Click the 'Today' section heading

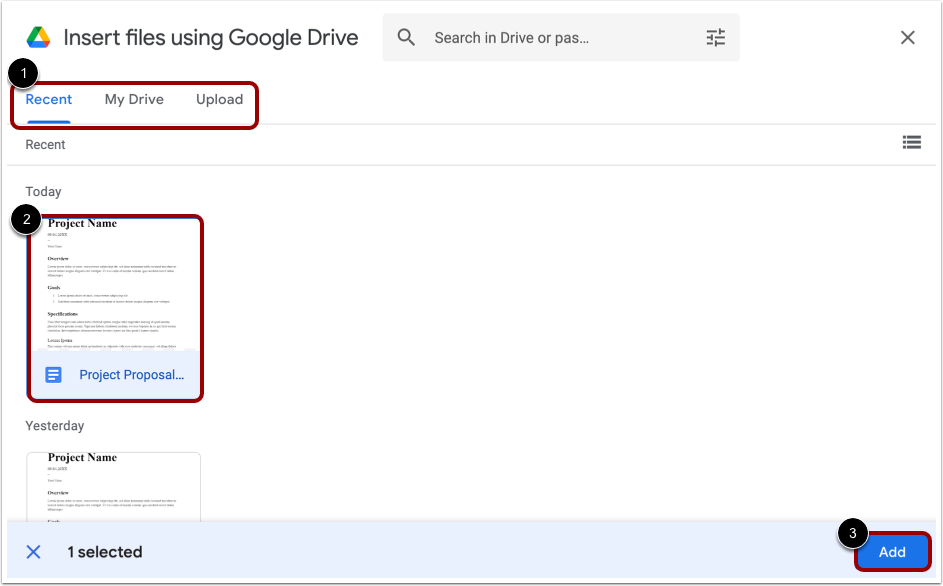[43, 191]
